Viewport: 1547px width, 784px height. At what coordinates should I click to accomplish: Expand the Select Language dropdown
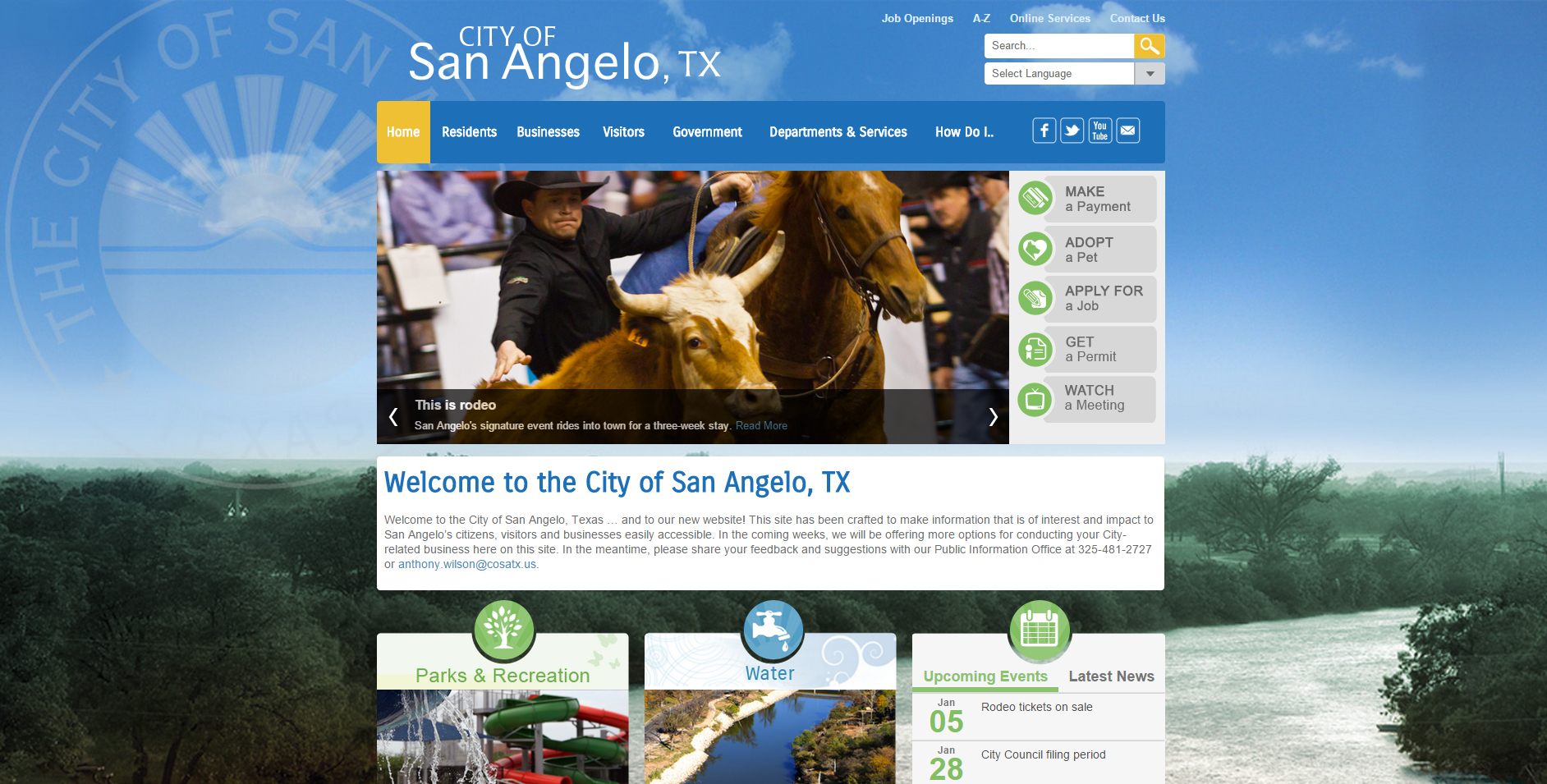1150,74
